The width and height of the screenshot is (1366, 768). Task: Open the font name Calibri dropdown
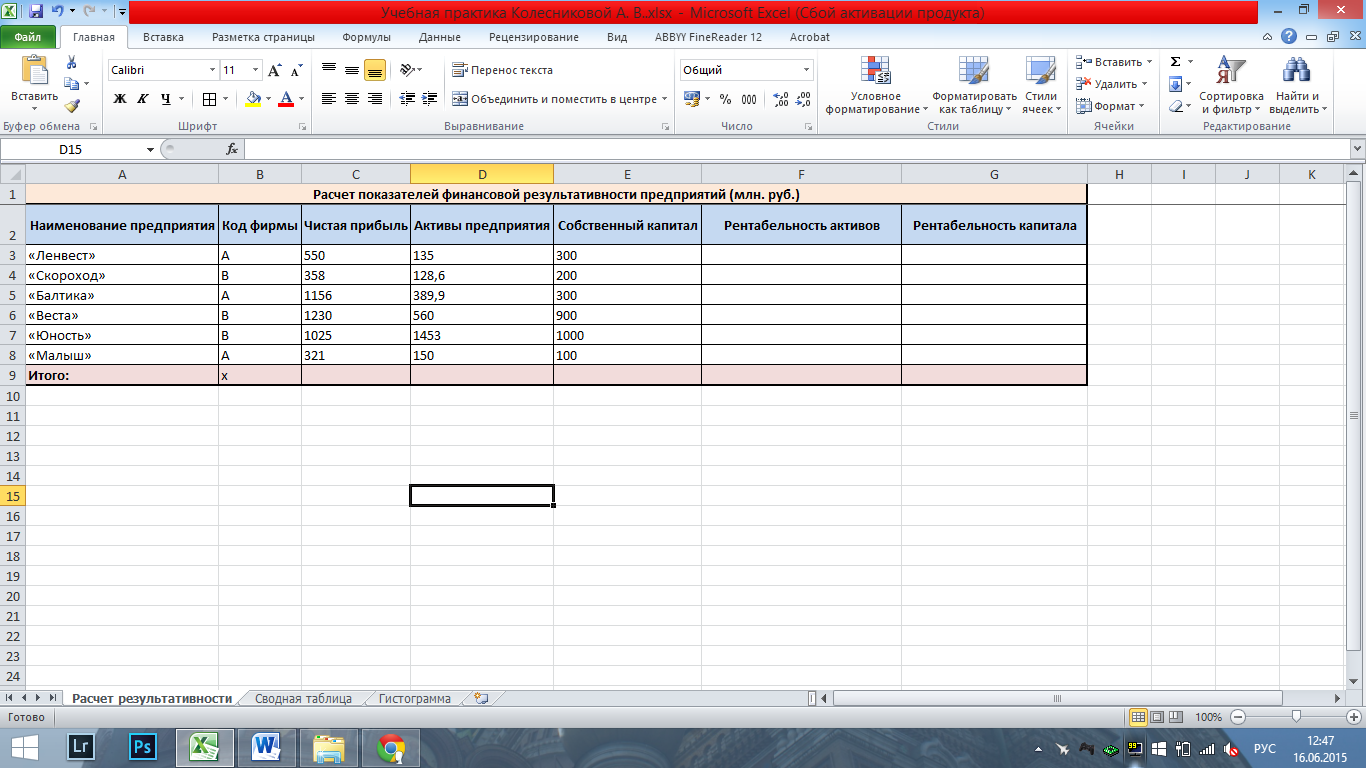pyautogui.click(x=212, y=70)
